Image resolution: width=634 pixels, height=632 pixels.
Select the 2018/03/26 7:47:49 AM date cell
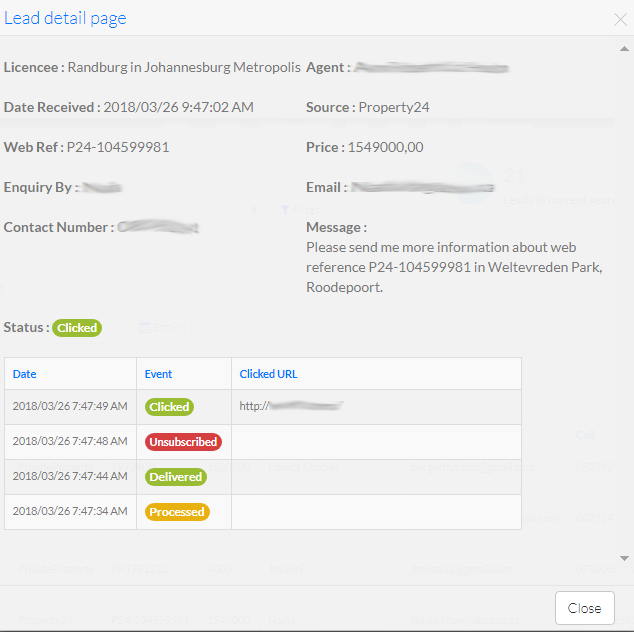70,407
